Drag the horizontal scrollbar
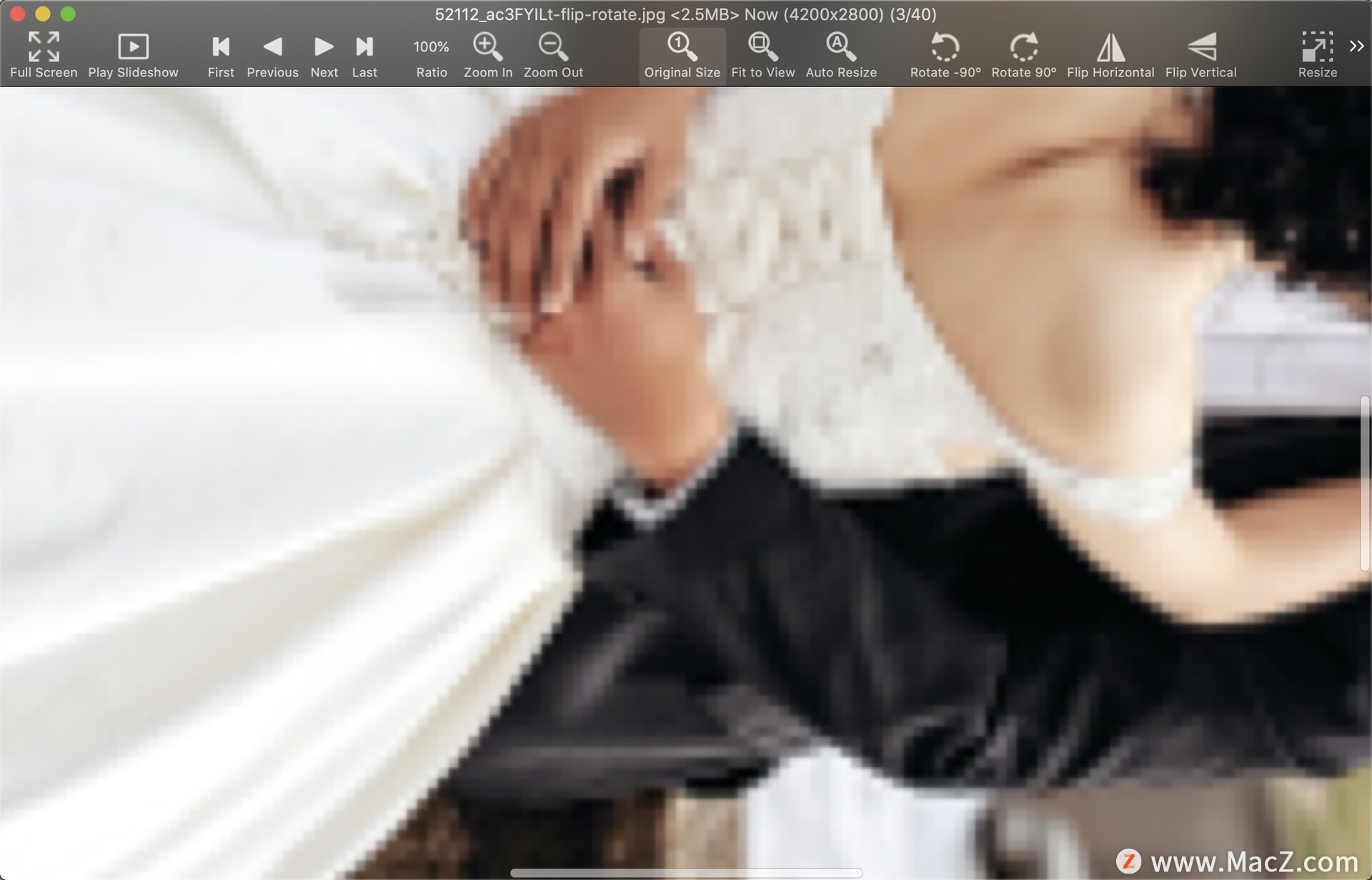 684,871
